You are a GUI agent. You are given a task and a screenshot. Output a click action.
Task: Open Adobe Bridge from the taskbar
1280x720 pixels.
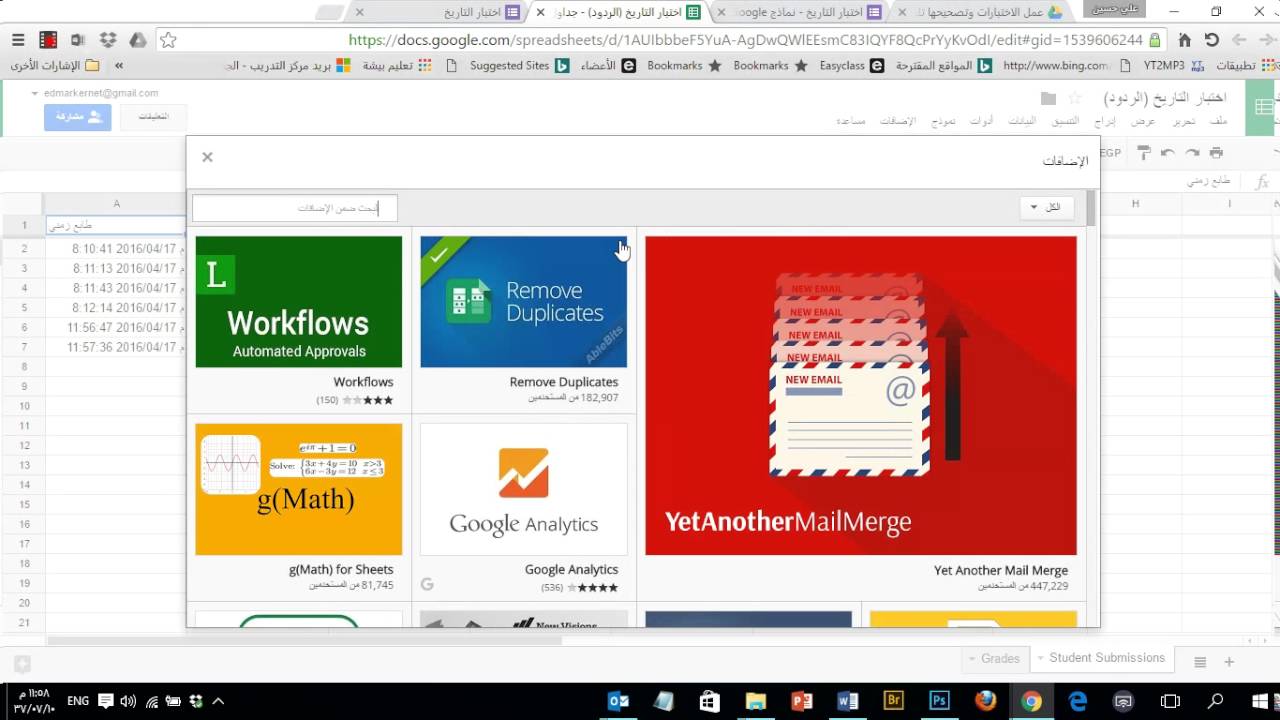[893, 701]
